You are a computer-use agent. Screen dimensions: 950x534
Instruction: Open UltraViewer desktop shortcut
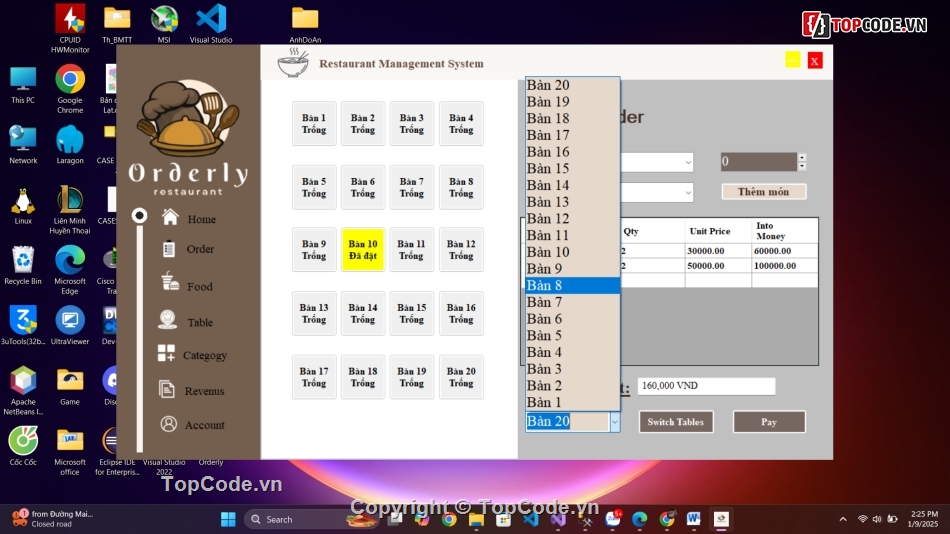tap(70, 325)
